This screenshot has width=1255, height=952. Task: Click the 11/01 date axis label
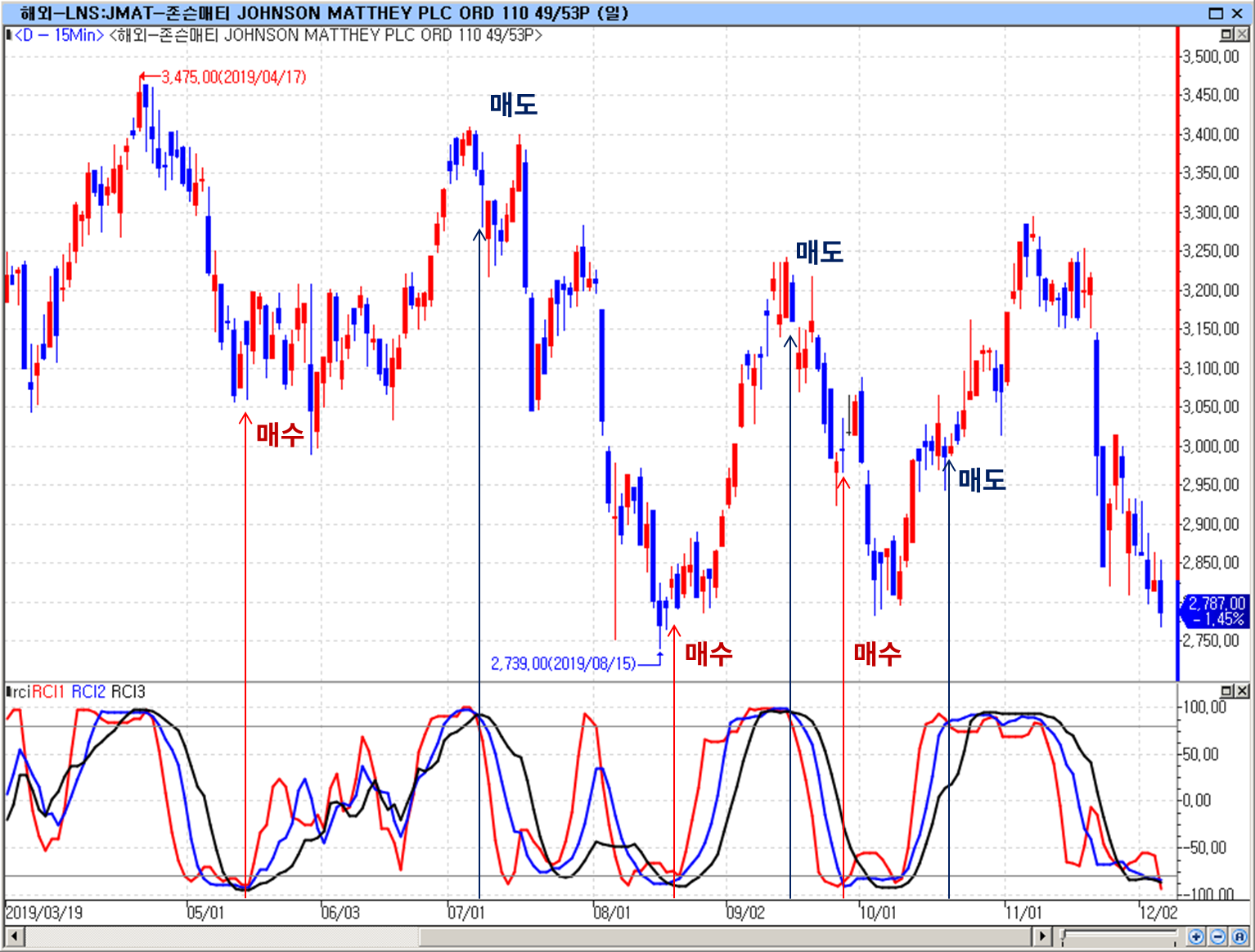tap(1023, 913)
